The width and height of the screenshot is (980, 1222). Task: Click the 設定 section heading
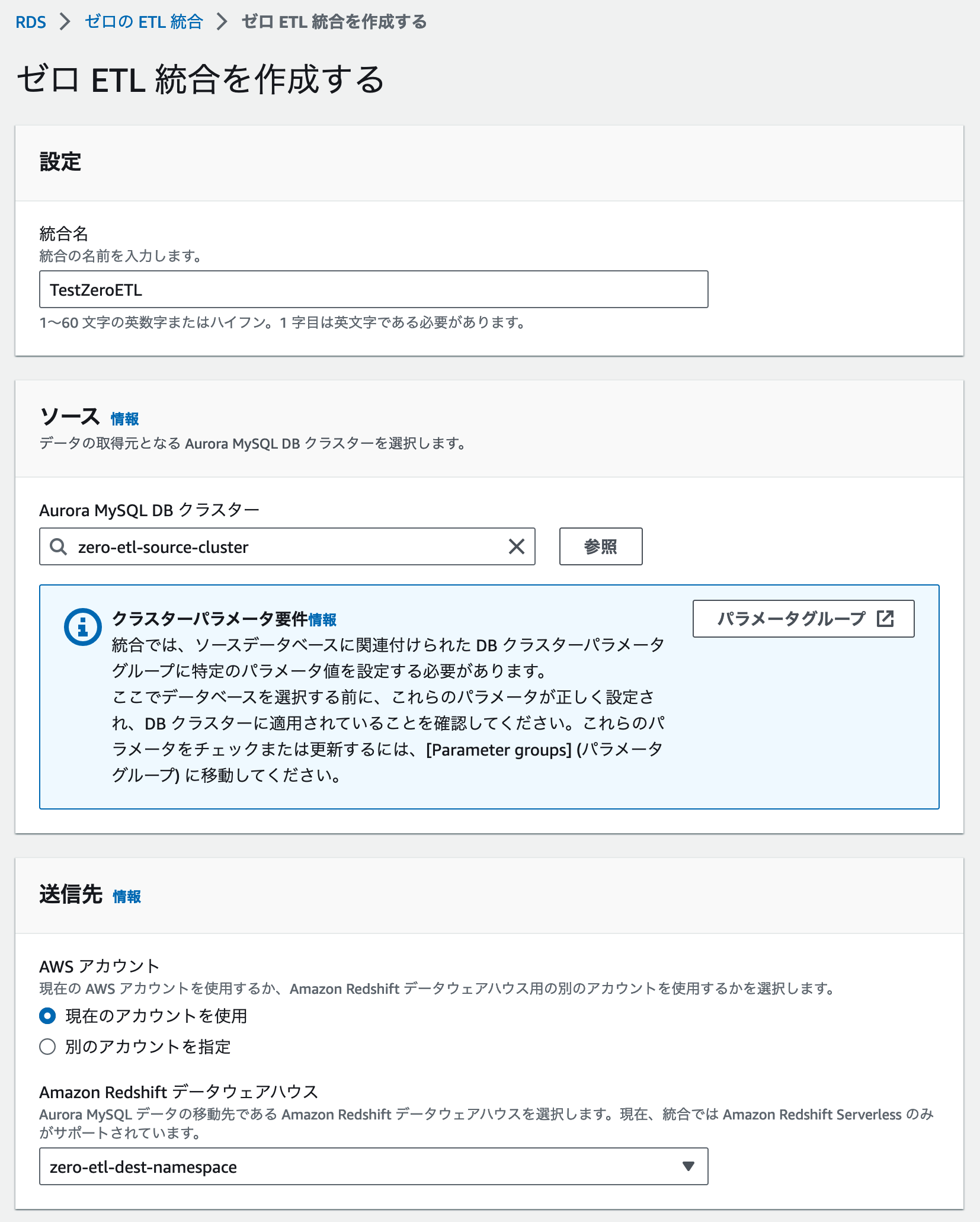(x=60, y=162)
